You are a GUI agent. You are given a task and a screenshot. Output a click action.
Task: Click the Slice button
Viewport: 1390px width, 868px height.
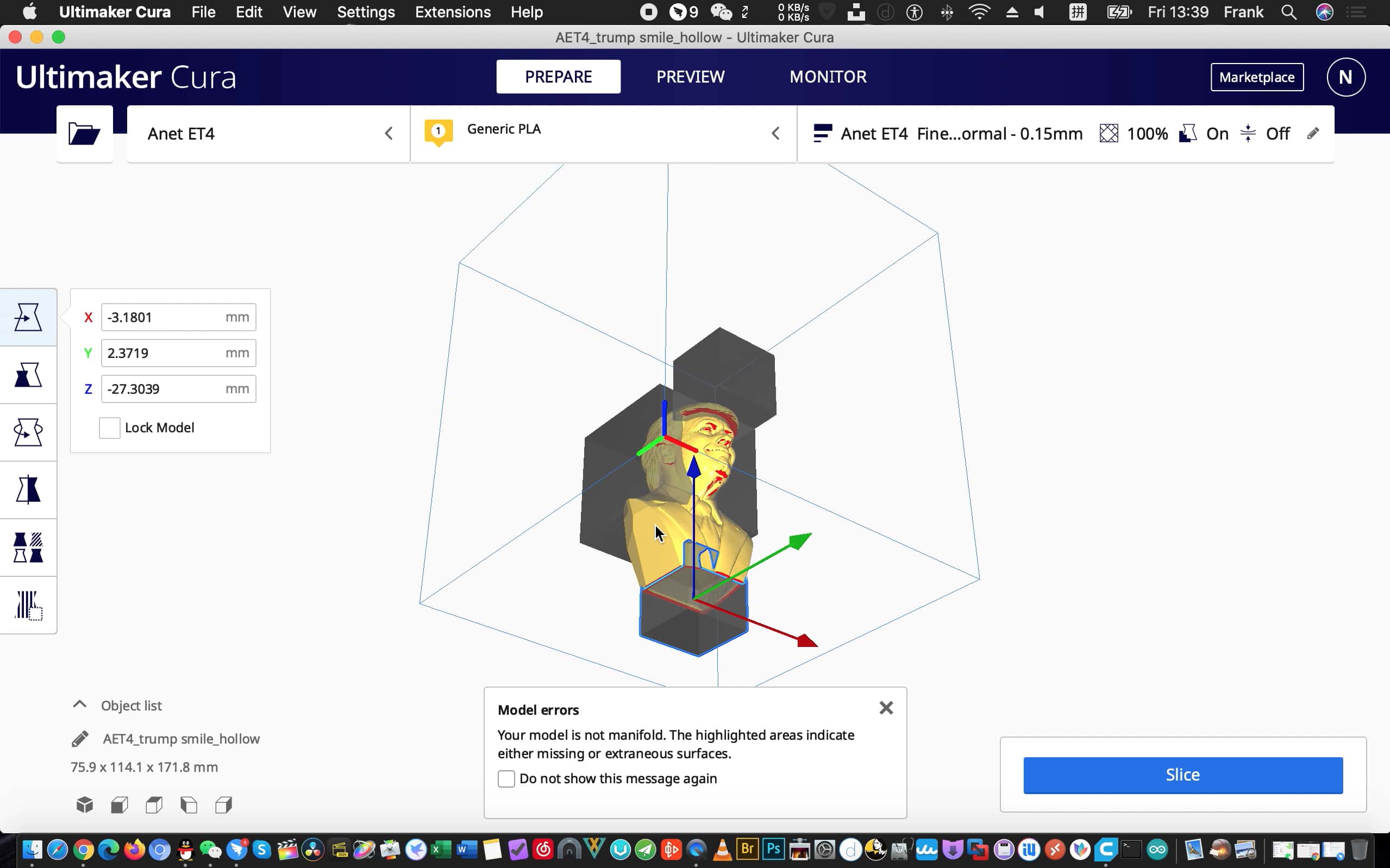click(1183, 775)
